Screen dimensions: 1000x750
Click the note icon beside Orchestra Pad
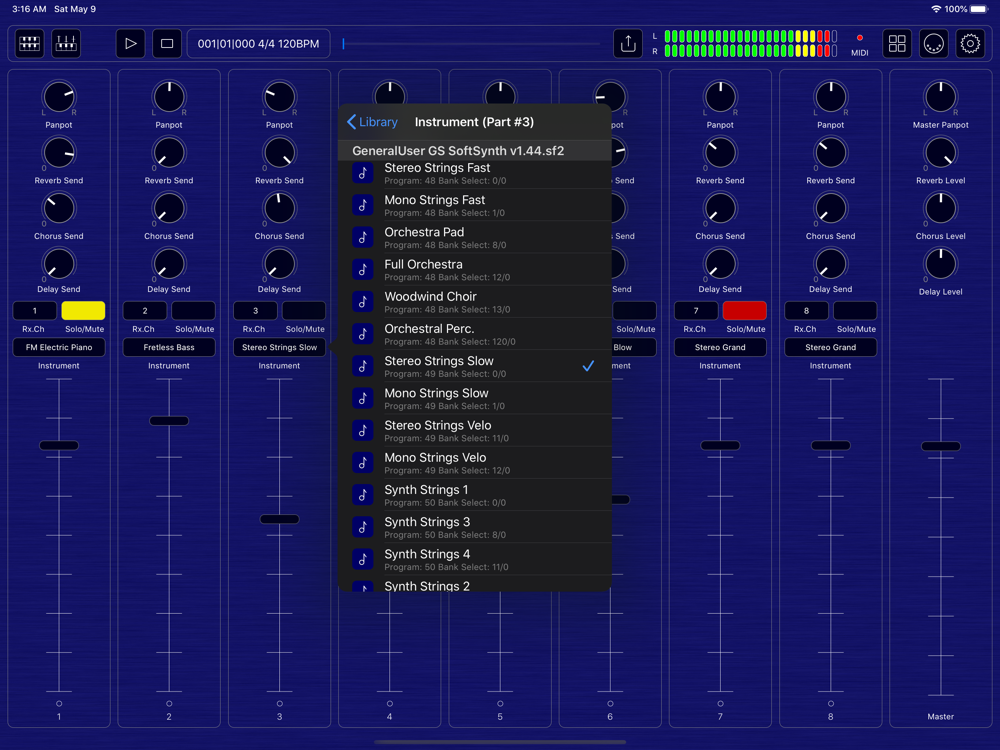[x=363, y=237]
